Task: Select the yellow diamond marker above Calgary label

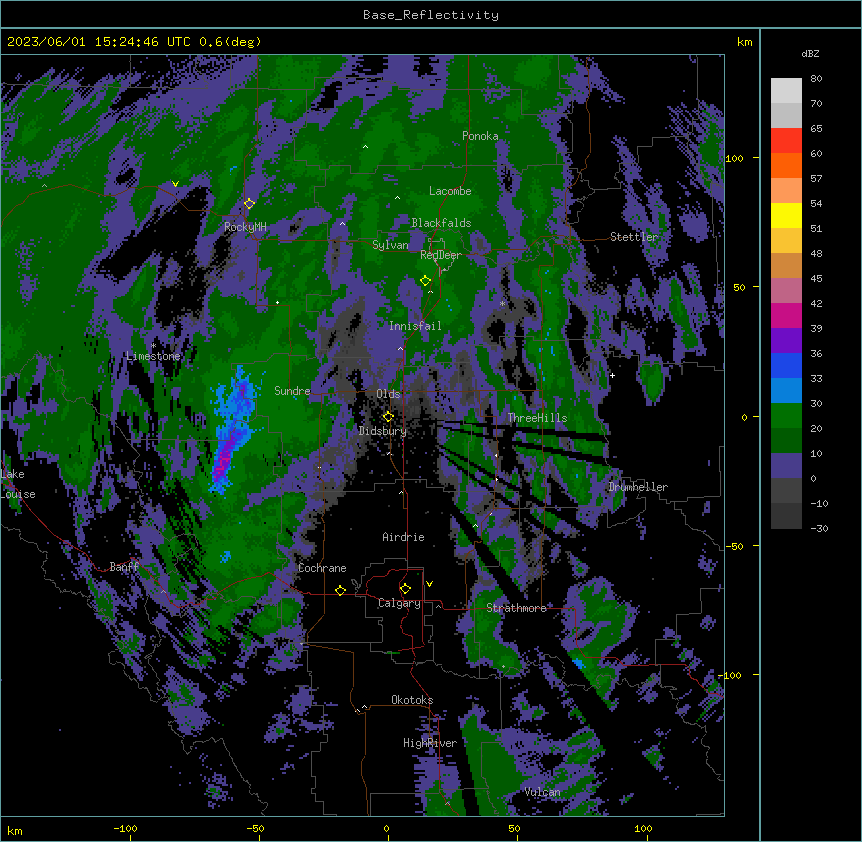Action: (x=405, y=589)
